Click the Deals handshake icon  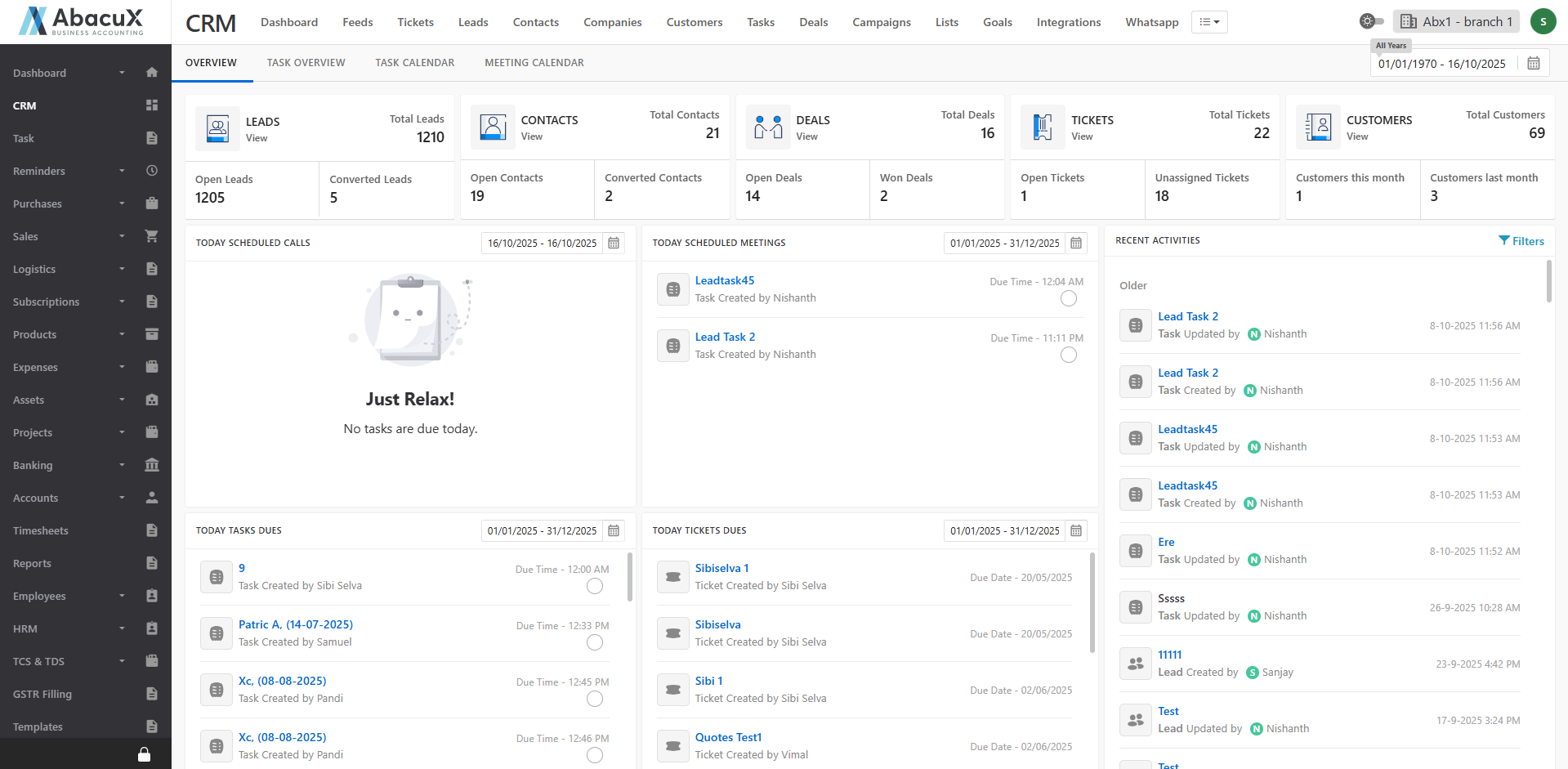(768, 127)
